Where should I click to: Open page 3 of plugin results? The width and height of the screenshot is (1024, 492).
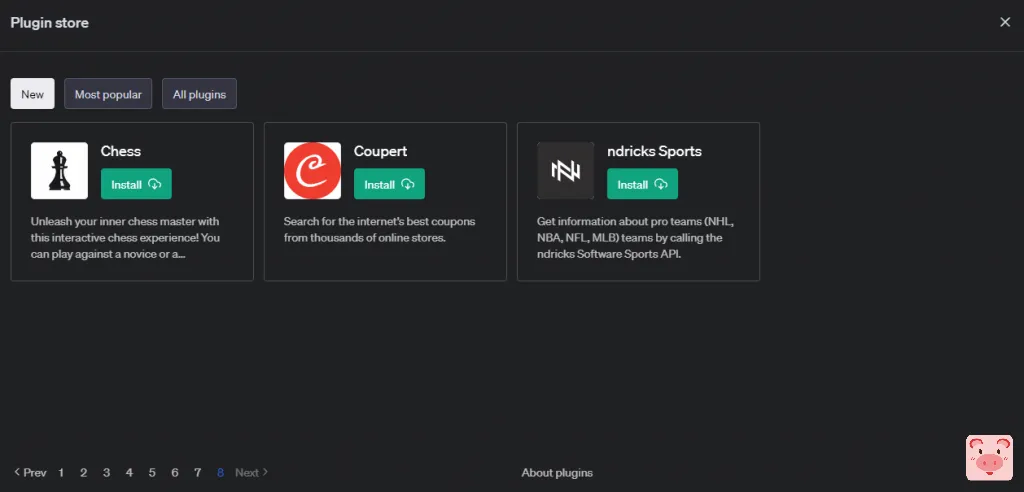[x=106, y=473]
